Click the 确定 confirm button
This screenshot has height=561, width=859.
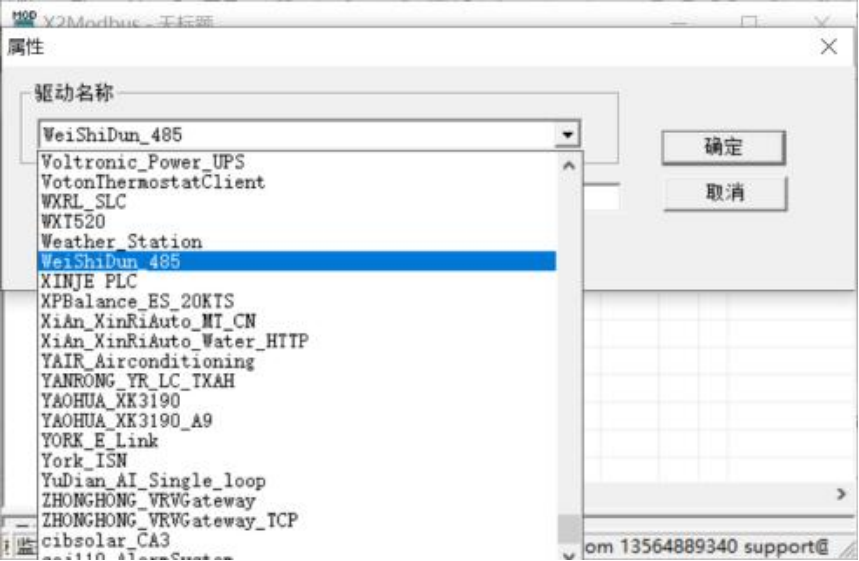pyautogui.click(x=724, y=147)
